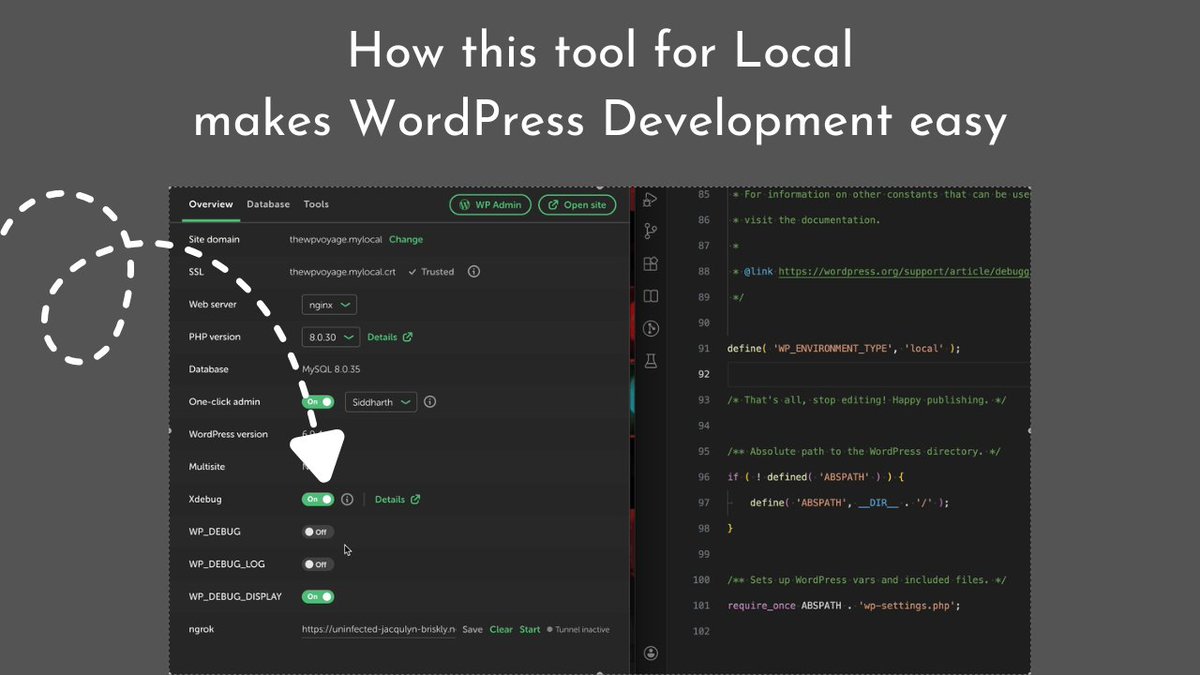This screenshot has width=1200, height=675.
Task: Click Start in the ngrok row
Action: (530, 629)
